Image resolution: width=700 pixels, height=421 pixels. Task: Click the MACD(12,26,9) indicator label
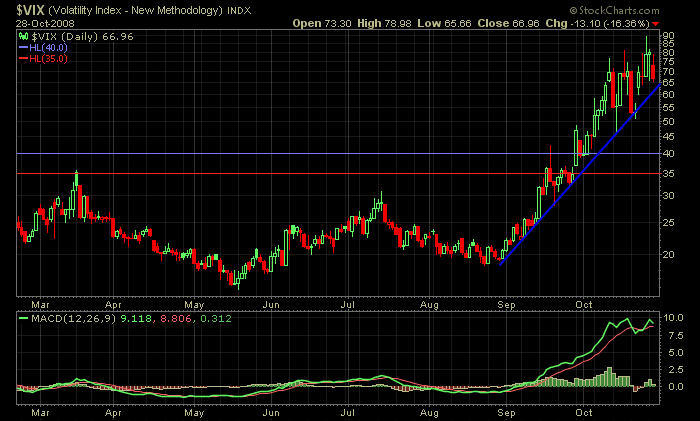(x=74, y=318)
